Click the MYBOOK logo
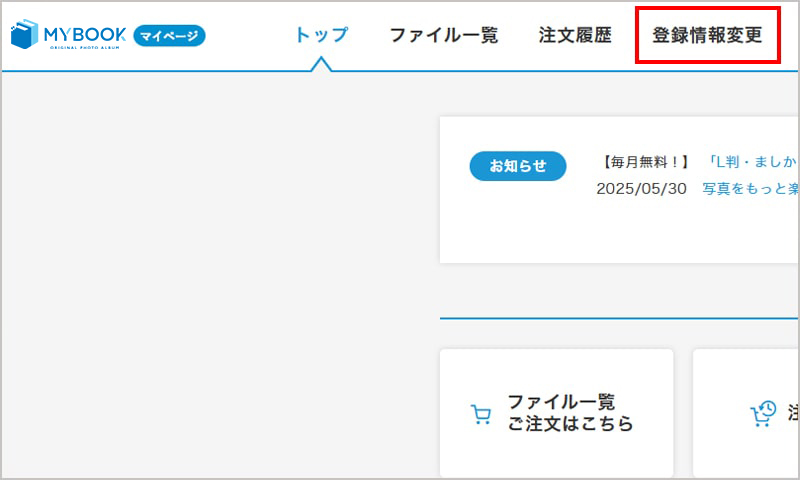 coord(68,35)
